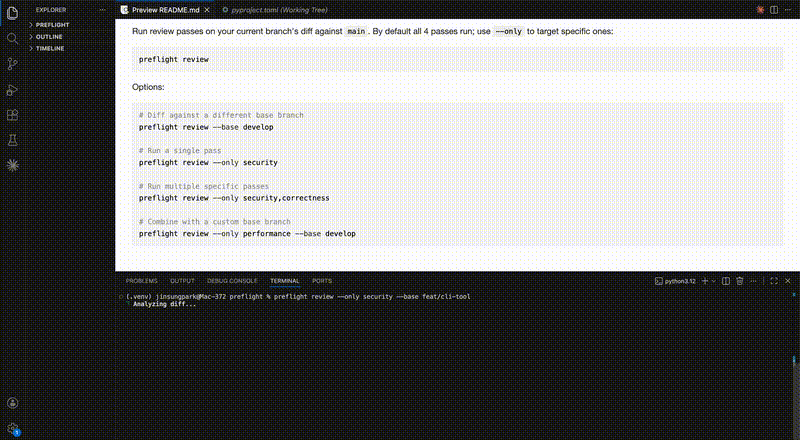The width and height of the screenshot is (800, 440).
Task: Open the new terminal launch profile dropdown
Action: click(x=714, y=281)
